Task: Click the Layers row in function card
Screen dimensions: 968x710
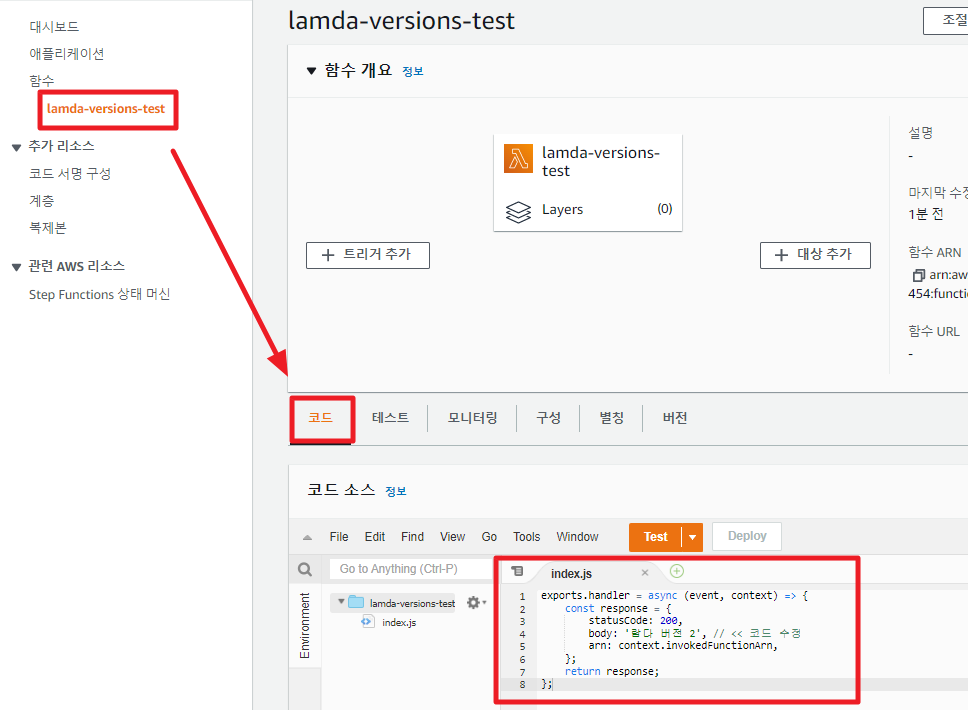Action: pyautogui.click(x=588, y=210)
